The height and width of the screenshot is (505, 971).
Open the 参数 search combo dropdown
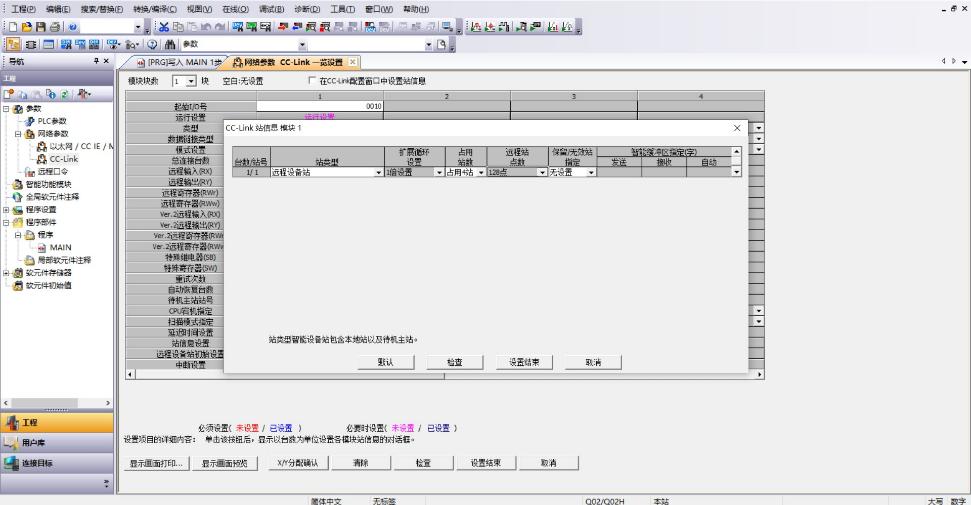pos(302,45)
